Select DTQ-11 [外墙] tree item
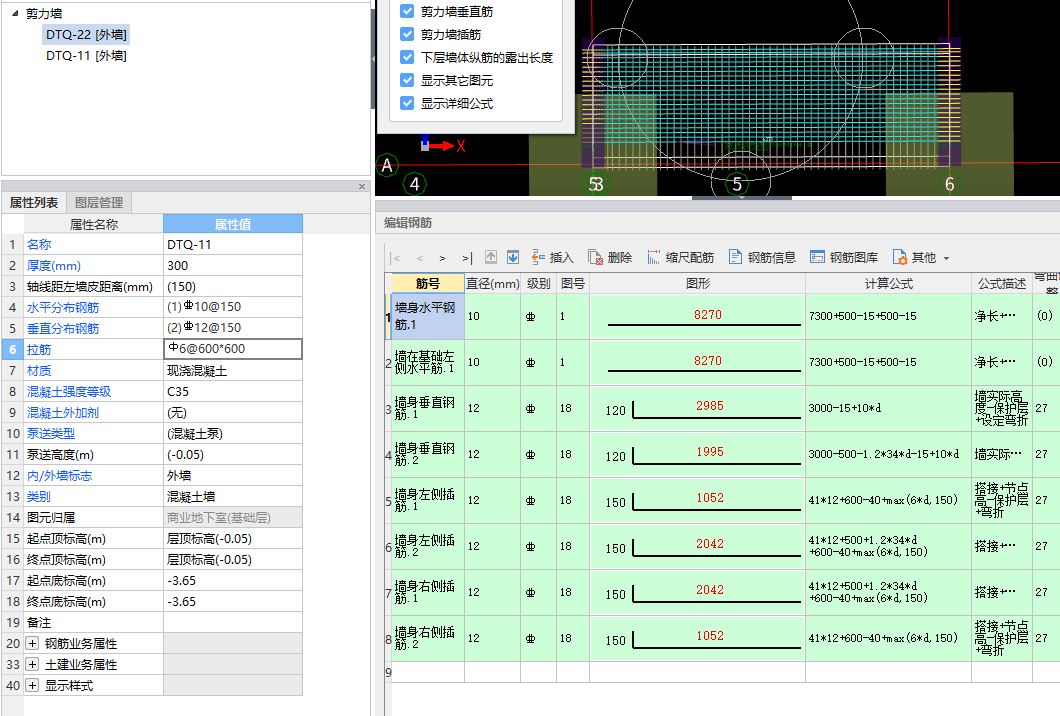The height and width of the screenshot is (716, 1060). pos(86,55)
